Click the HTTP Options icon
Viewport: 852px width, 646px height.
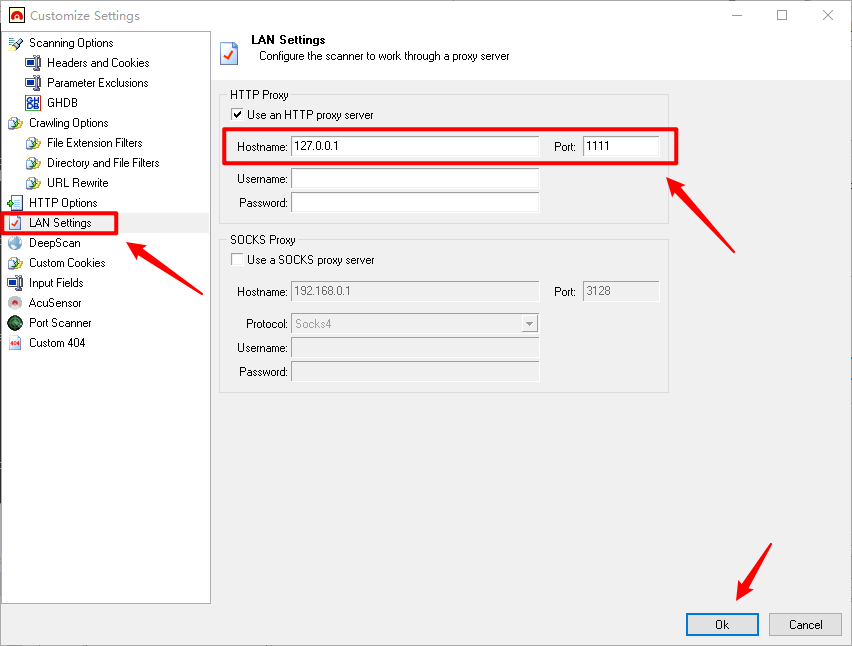click(x=15, y=203)
